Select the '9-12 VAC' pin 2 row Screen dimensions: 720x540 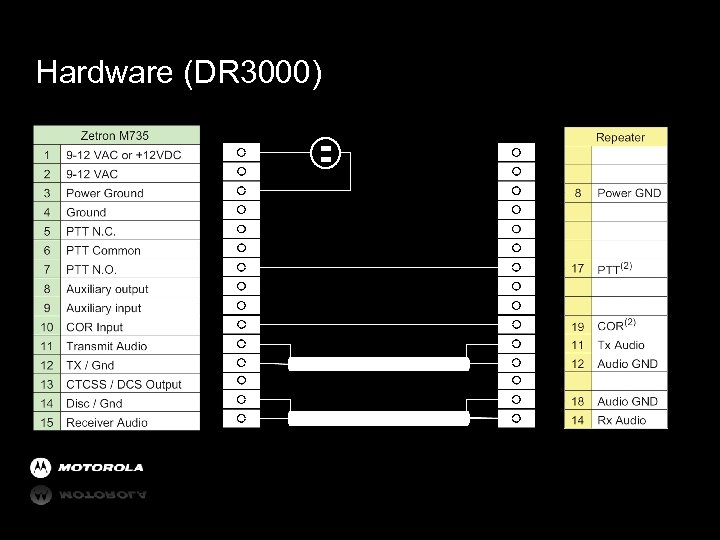[x=117, y=174]
